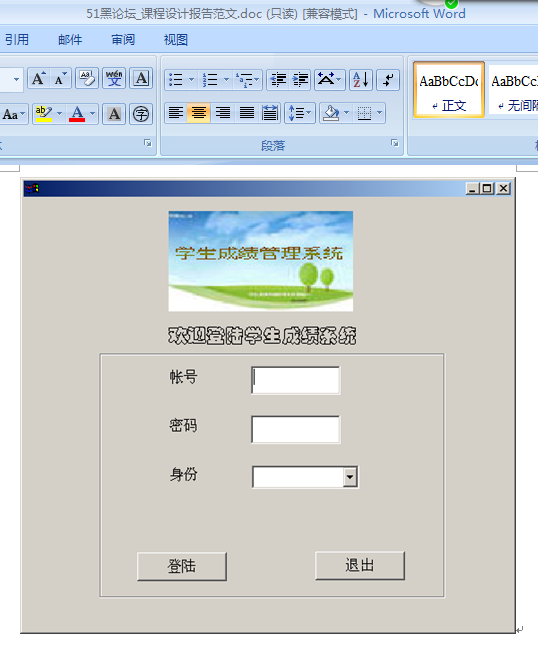Toggle Character Shading icon
The width and height of the screenshot is (538, 663).
[114, 114]
